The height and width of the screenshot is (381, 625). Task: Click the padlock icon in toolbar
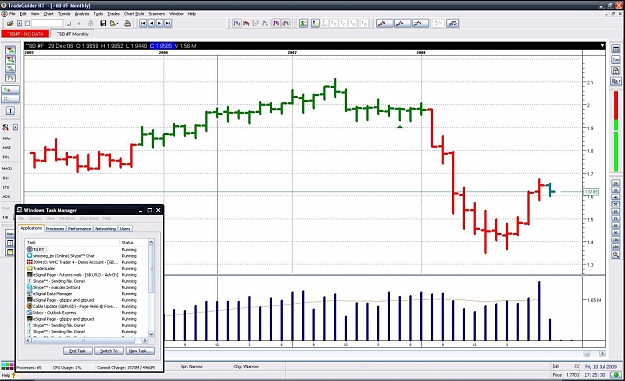coord(90,24)
